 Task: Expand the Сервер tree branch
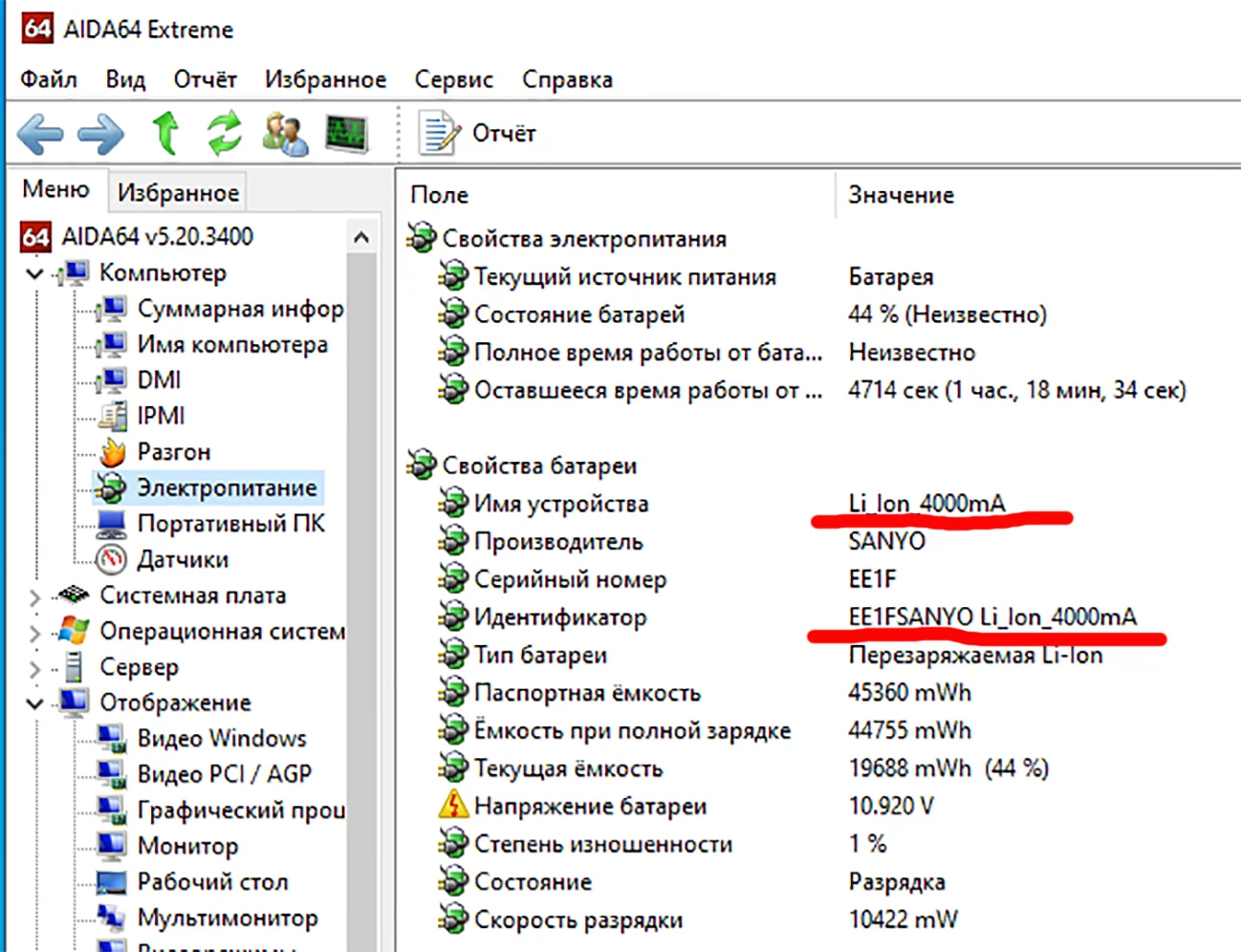point(34,668)
